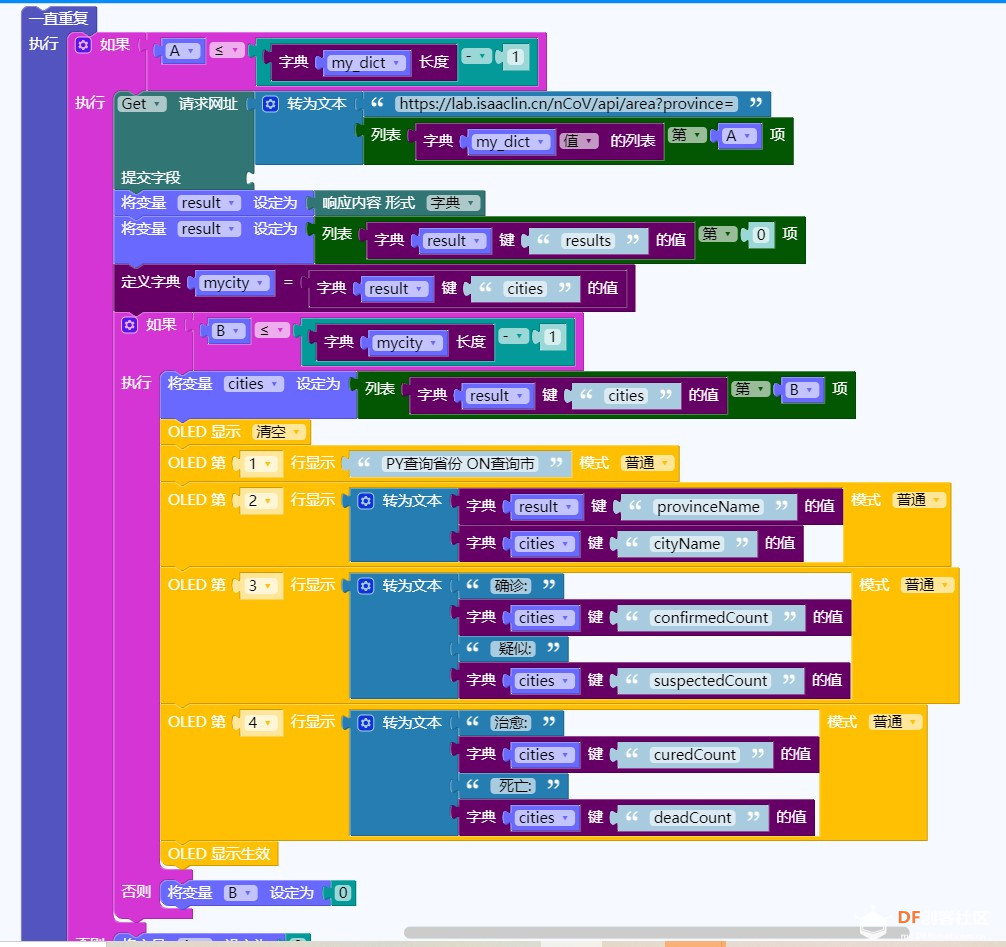Click the number 0 in 否则 B block
The width and height of the screenshot is (1006, 947).
[x=343, y=893]
